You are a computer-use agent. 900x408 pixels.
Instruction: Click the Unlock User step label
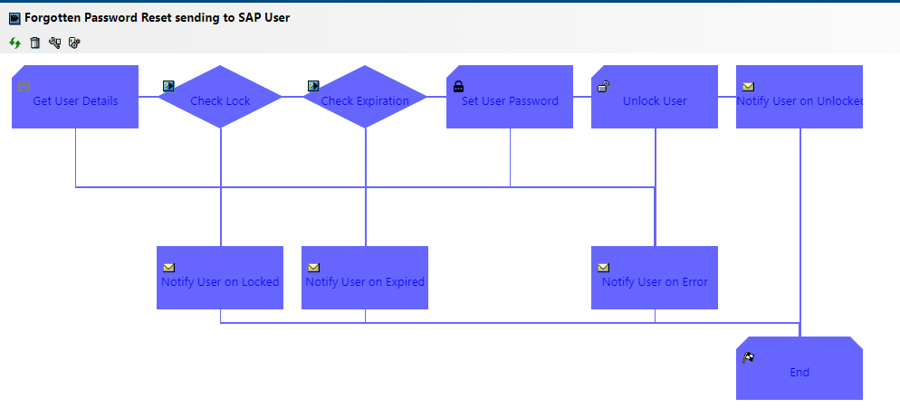pyautogui.click(x=655, y=101)
